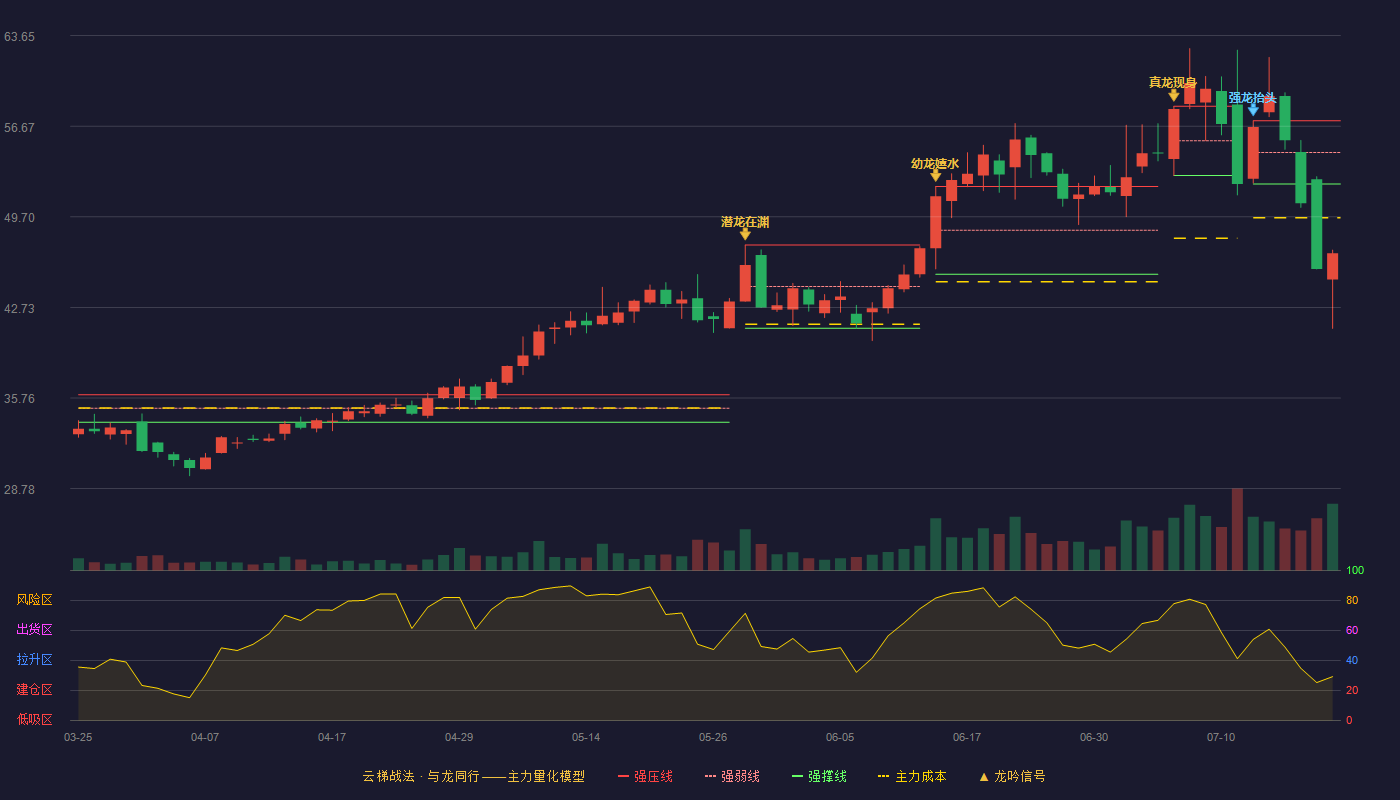Toggle the 龙吟信号 legend item
1400x800 pixels.
click(x=1011, y=776)
